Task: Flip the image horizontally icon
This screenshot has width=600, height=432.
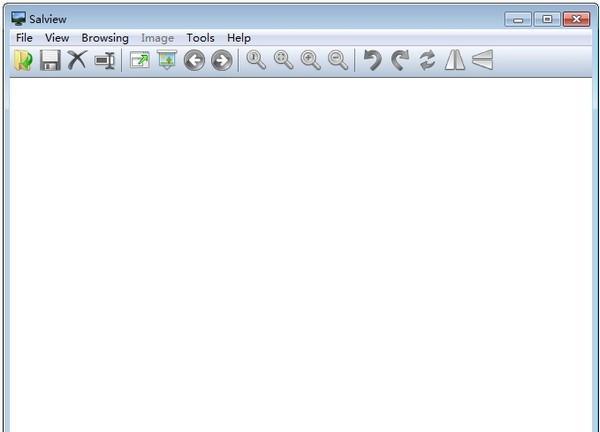Action: [455, 60]
